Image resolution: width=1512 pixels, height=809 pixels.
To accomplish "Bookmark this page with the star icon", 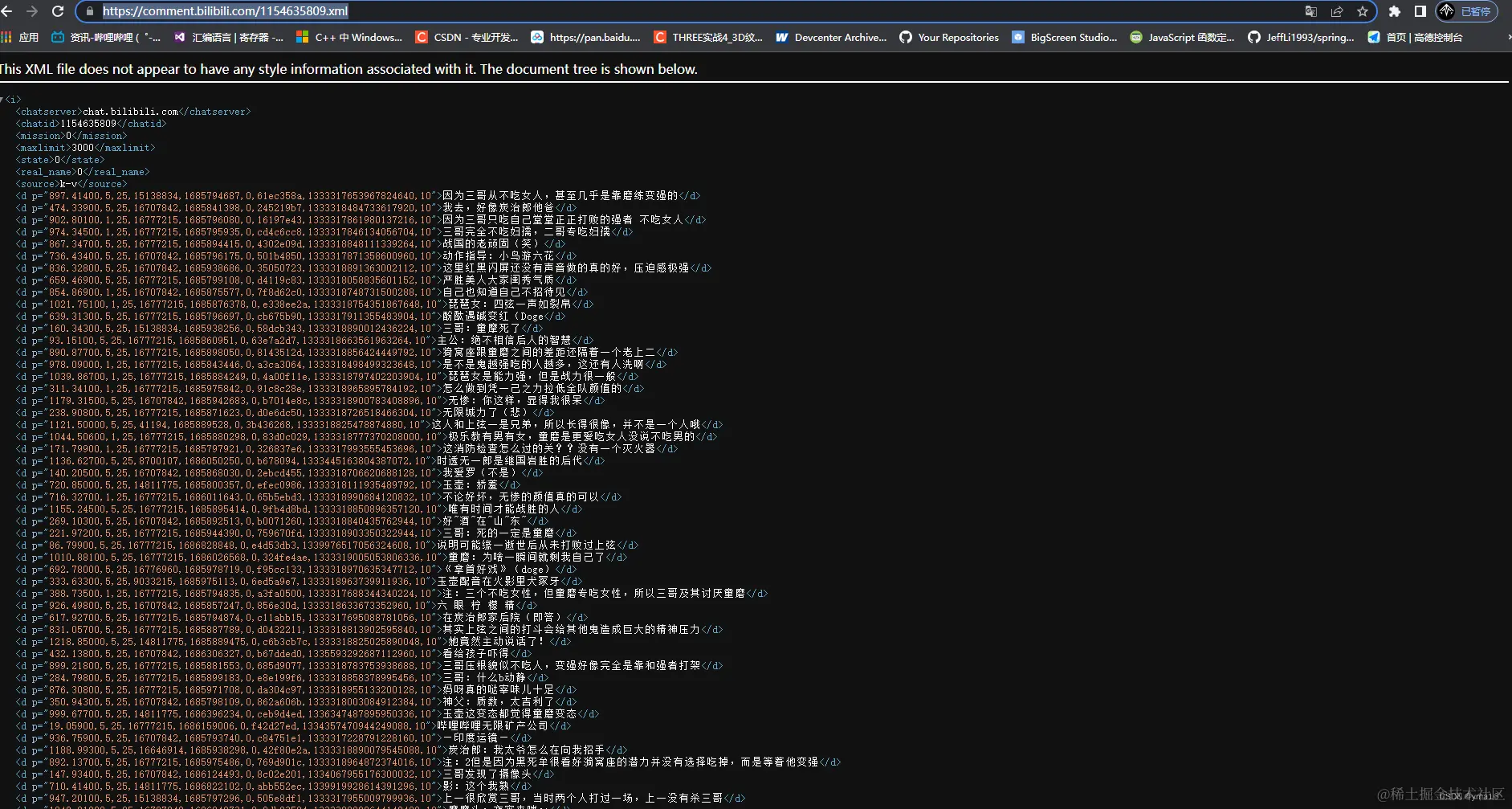I will click(1363, 11).
